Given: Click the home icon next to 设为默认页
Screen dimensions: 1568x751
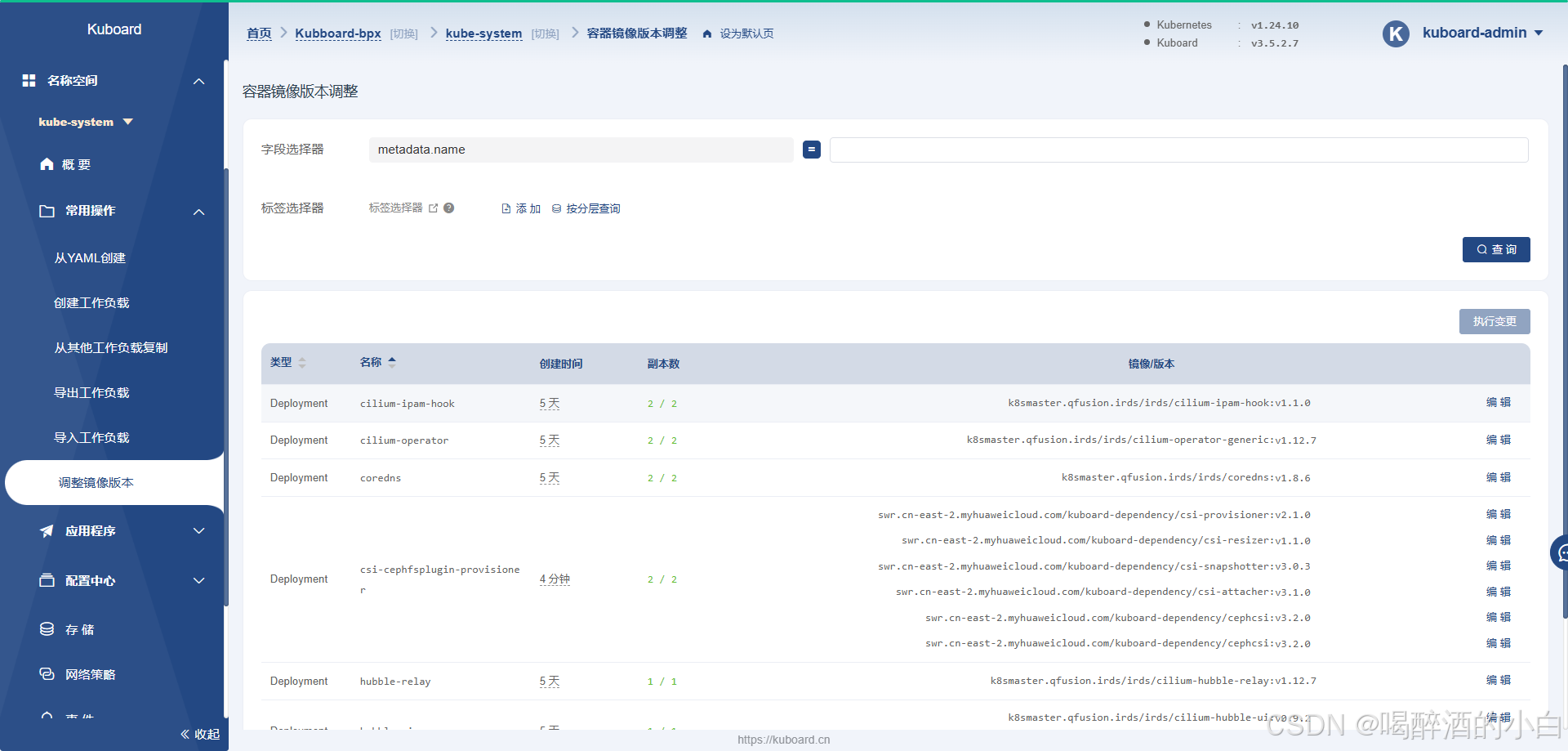Looking at the screenshot, I should point(707,34).
